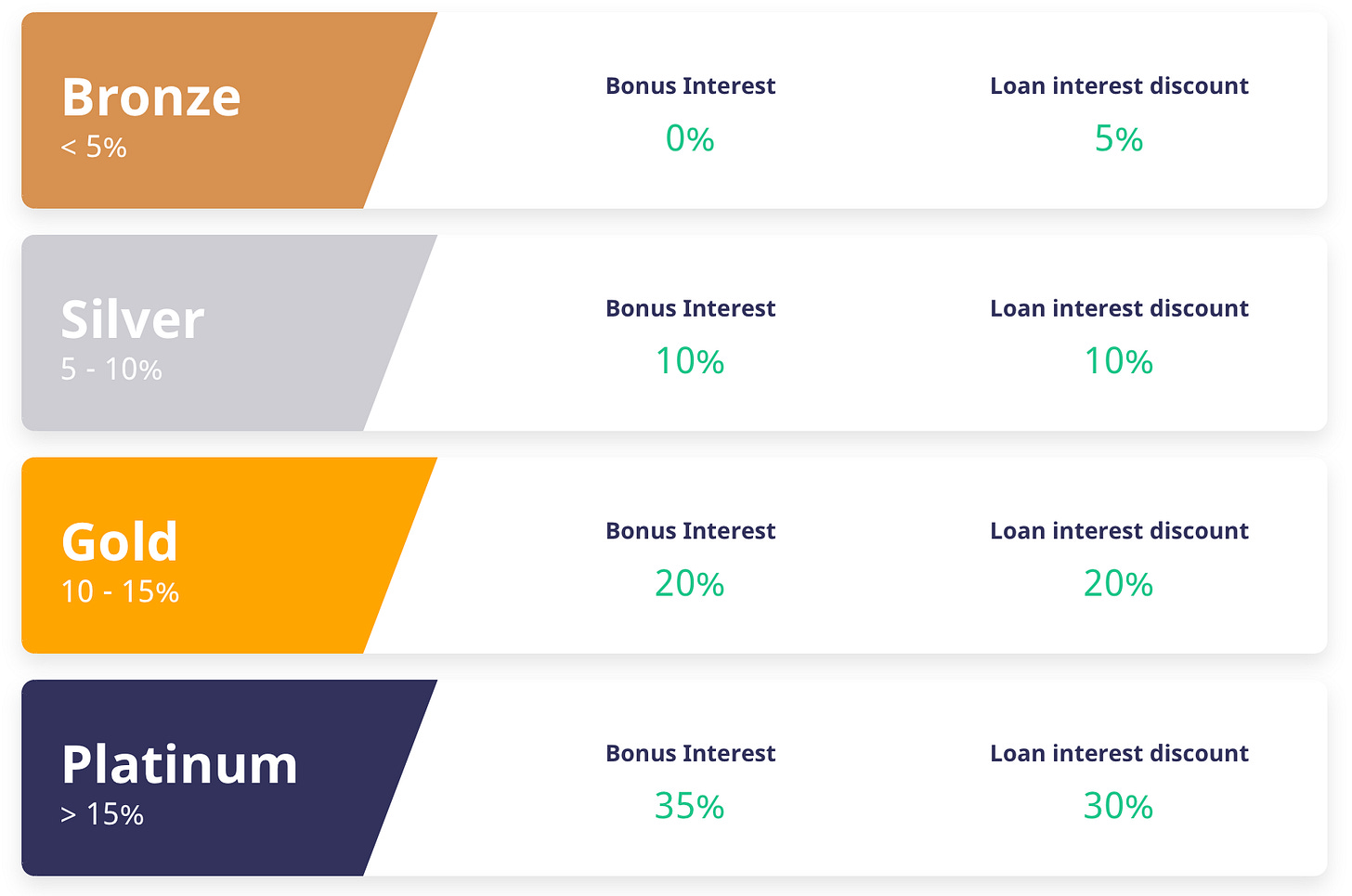Click Bonus Interest label in Bronze row
Viewport: 1352px width, 896px height.
click(691, 85)
